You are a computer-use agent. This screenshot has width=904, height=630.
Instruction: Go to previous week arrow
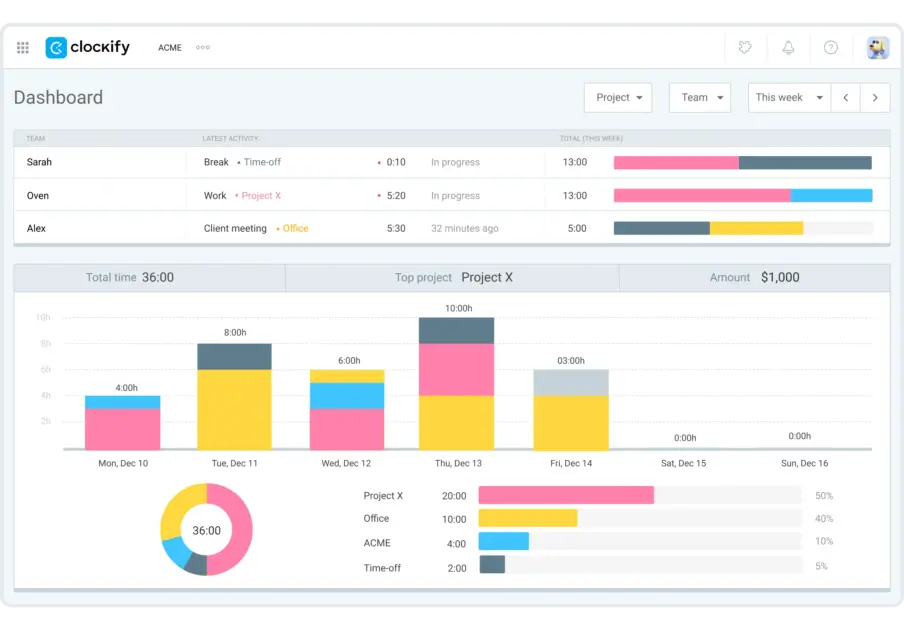click(846, 97)
